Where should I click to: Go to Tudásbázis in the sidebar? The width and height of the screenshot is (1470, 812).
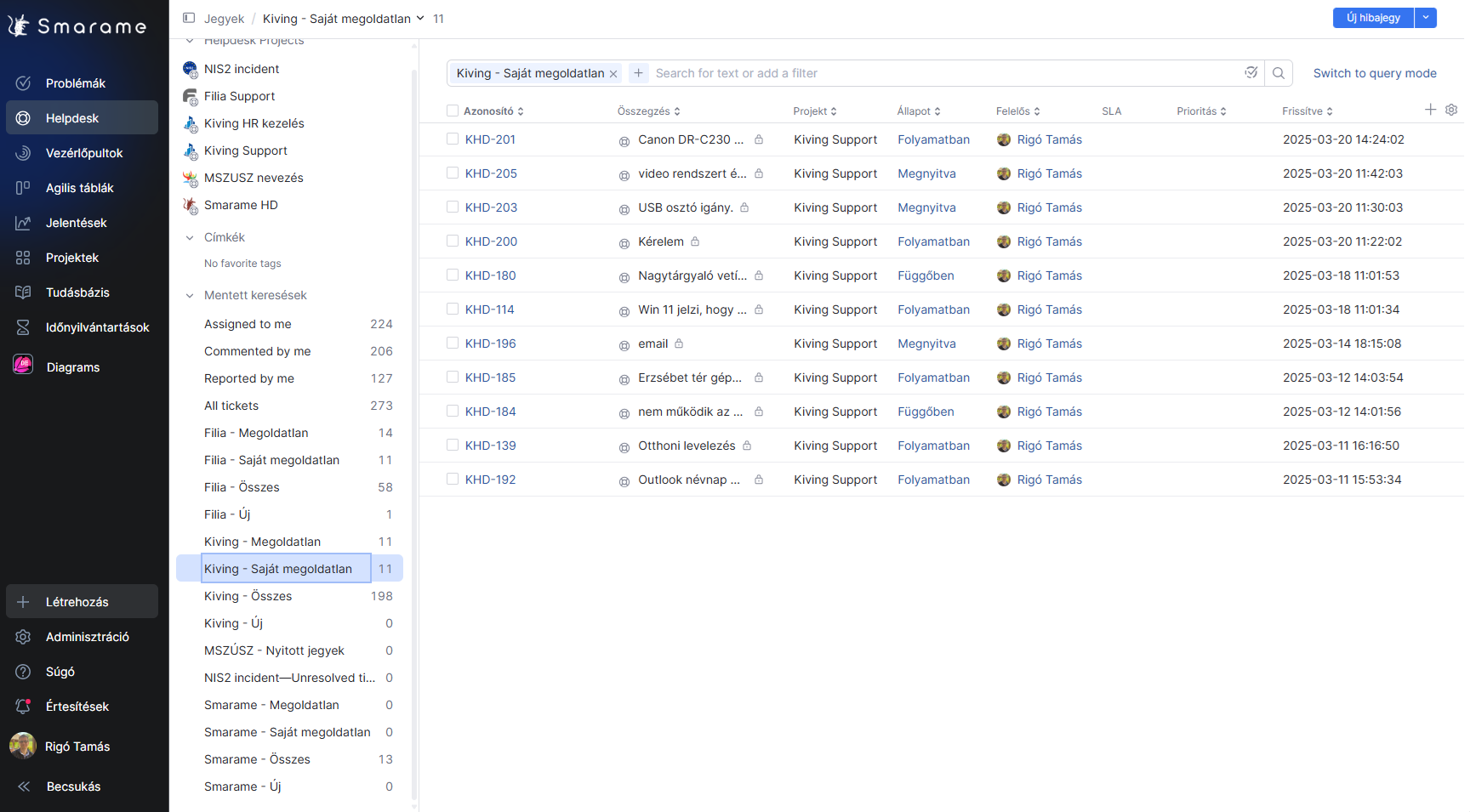77,292
